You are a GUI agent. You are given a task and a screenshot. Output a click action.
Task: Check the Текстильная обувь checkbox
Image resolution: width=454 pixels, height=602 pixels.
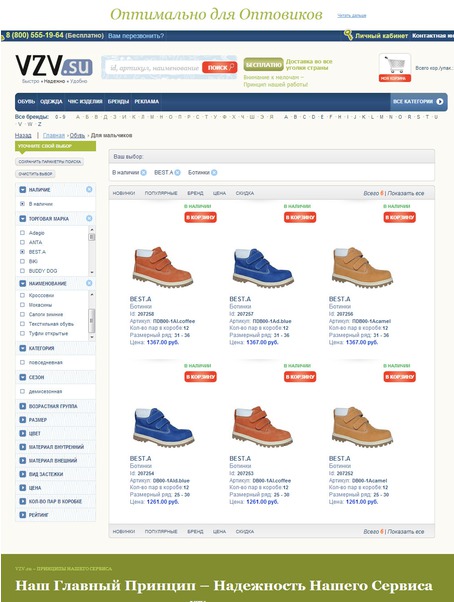point(22,324)
